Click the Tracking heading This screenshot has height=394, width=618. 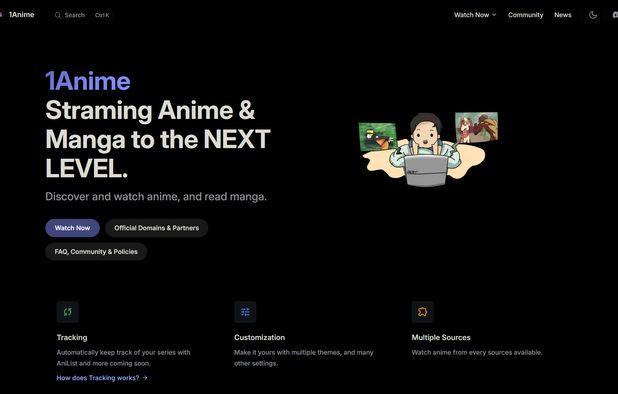click(72, 337)
